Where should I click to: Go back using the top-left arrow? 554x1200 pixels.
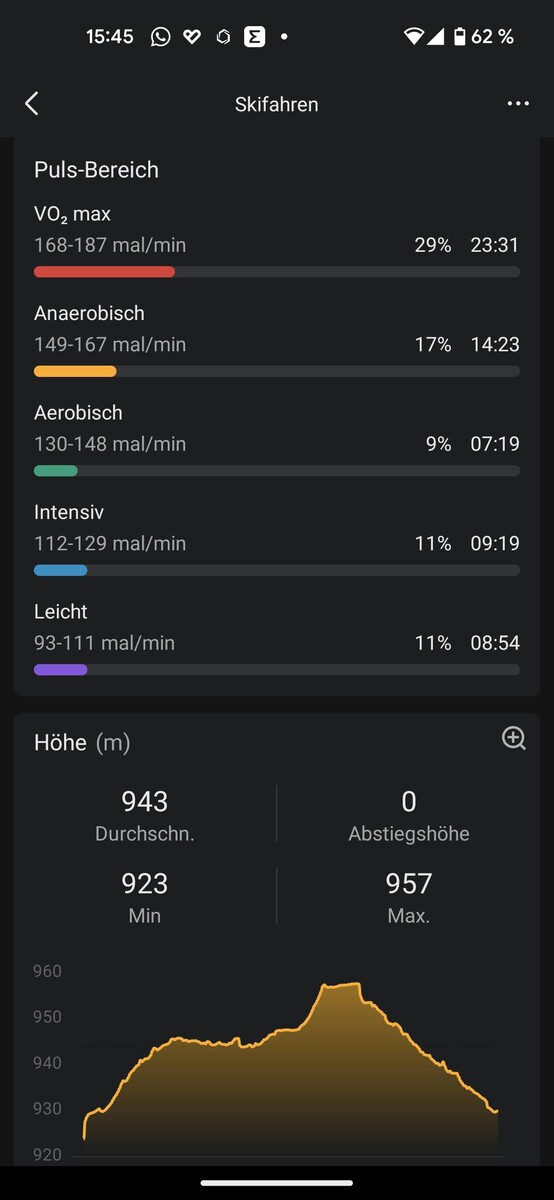click(32, 103)
